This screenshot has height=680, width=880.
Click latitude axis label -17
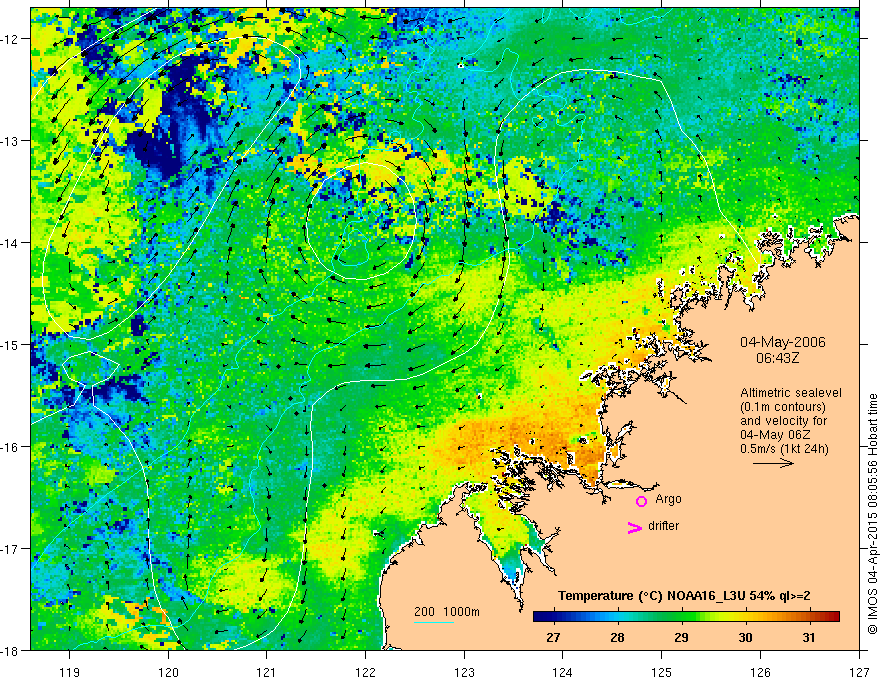[x=10, y=548]
